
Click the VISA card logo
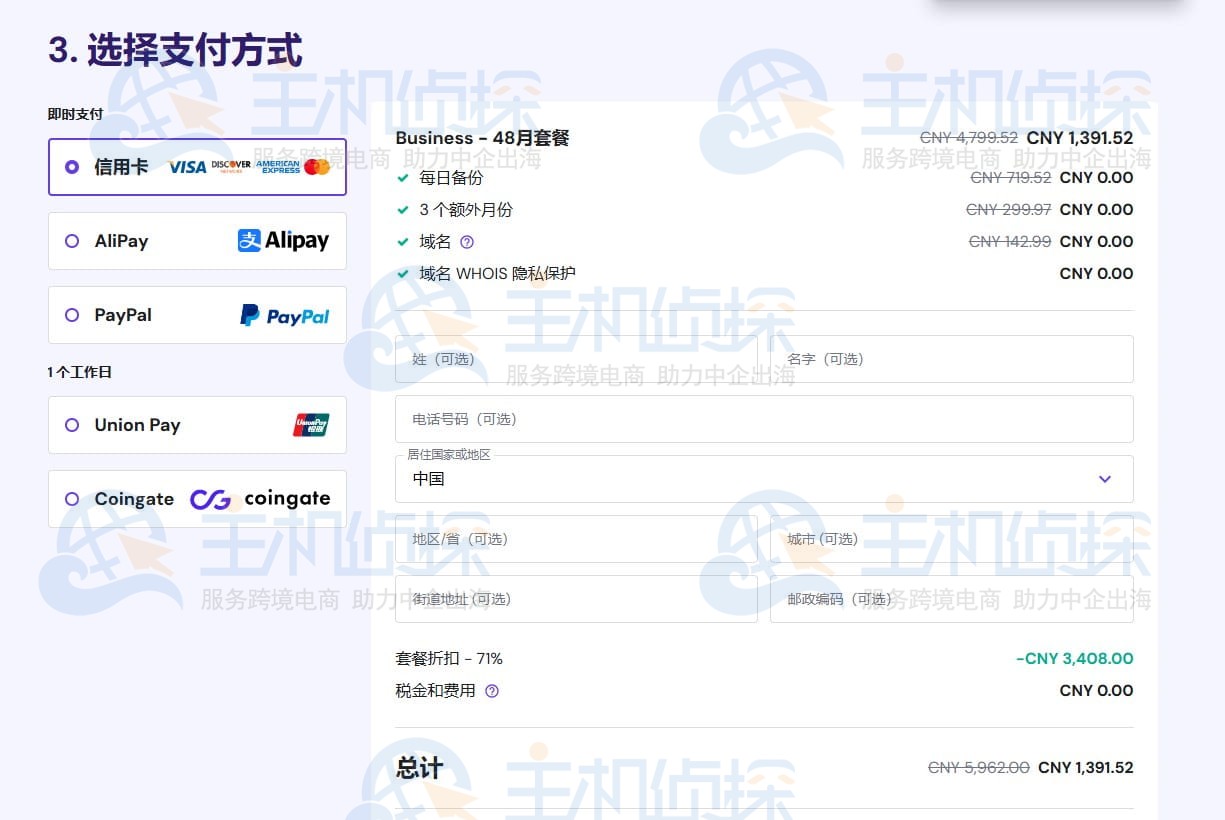187,167
